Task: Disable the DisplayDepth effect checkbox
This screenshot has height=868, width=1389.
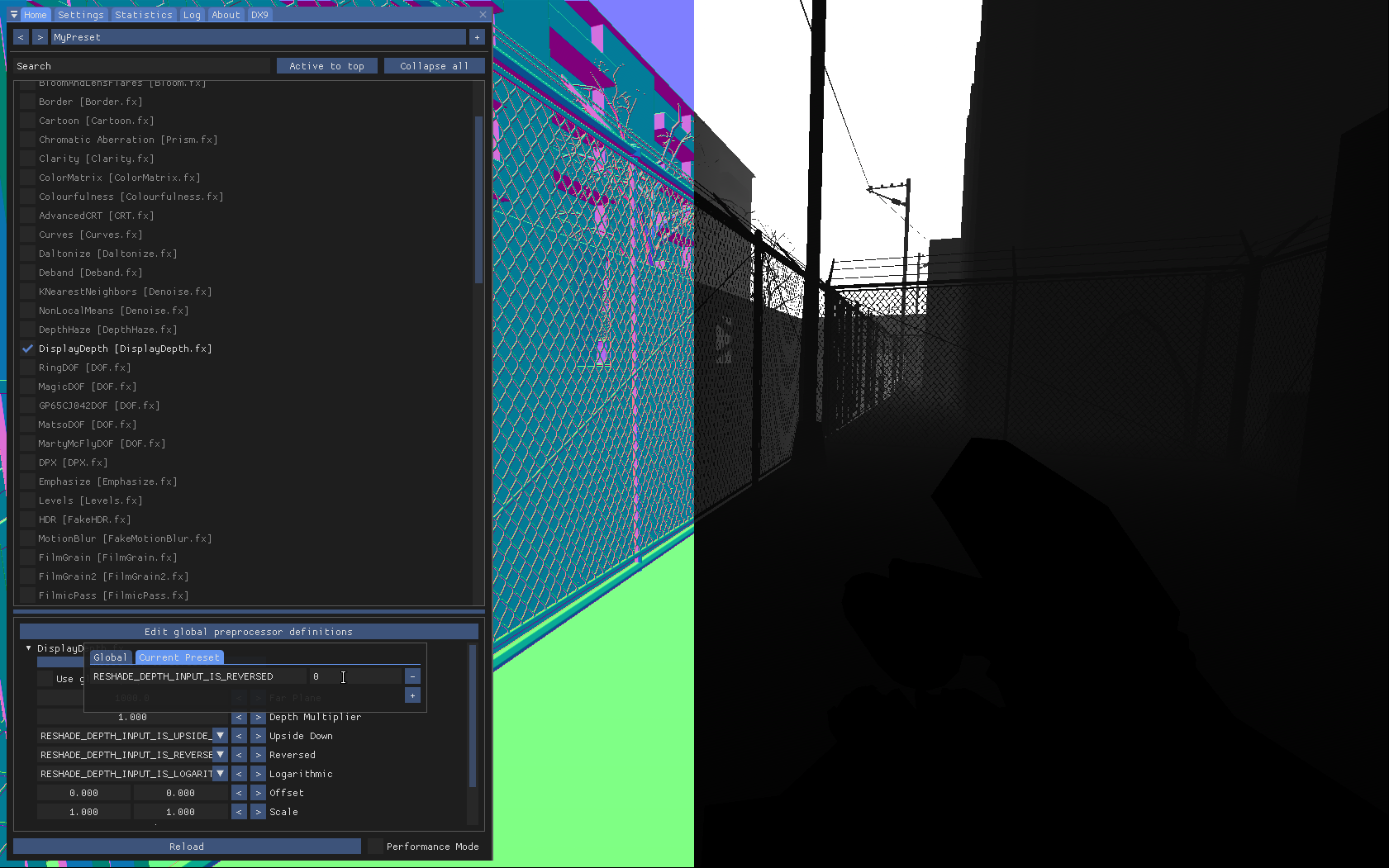Action: pos(27,349)
